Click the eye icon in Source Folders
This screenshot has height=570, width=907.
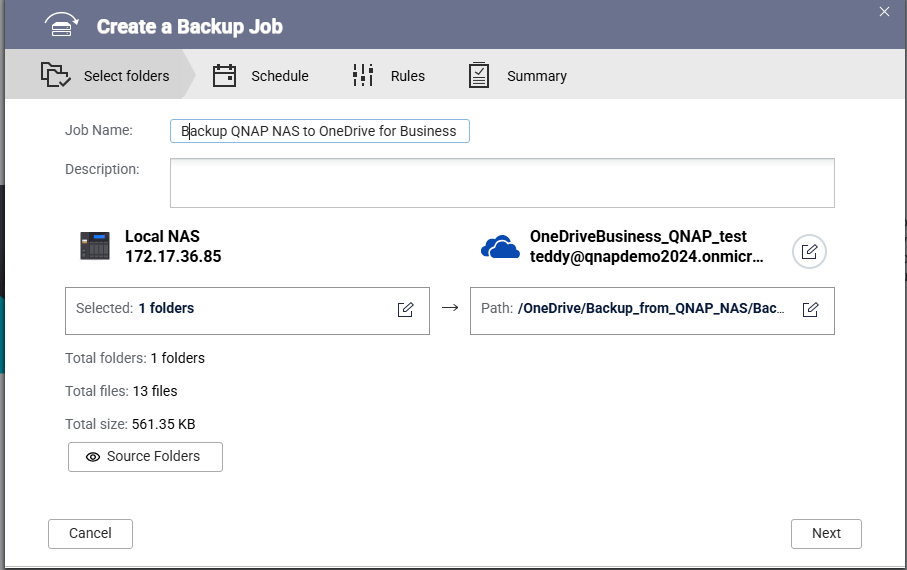(x=93, y=457)
